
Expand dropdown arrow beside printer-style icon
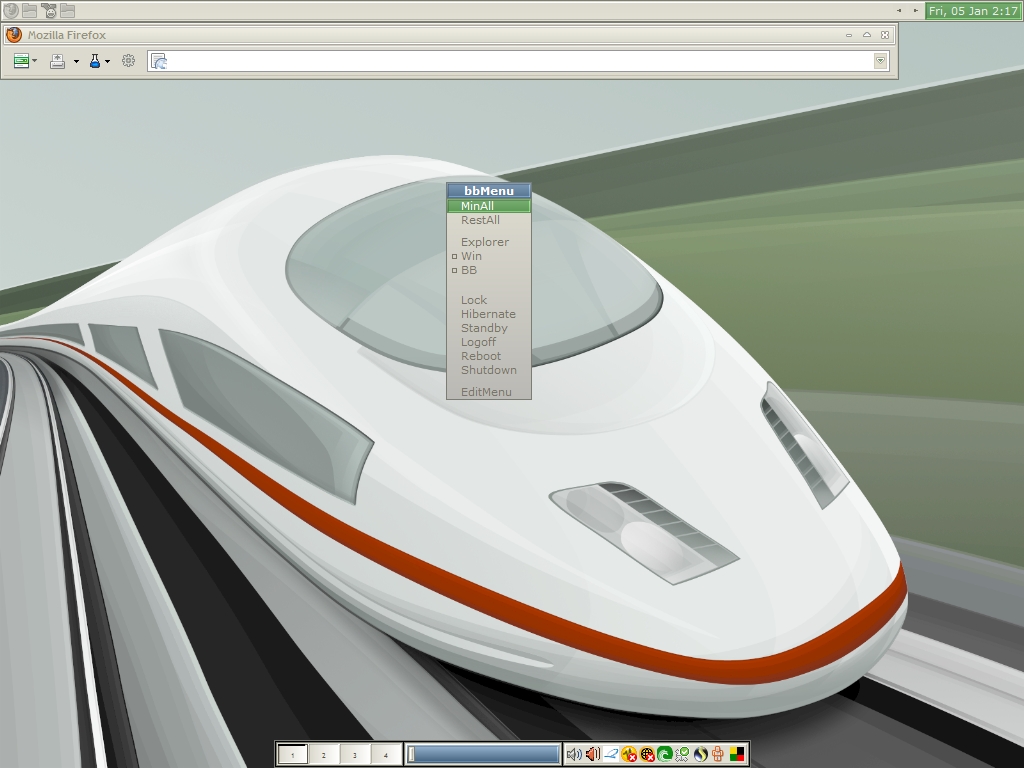pyautogui.click(x=76, y=61)
